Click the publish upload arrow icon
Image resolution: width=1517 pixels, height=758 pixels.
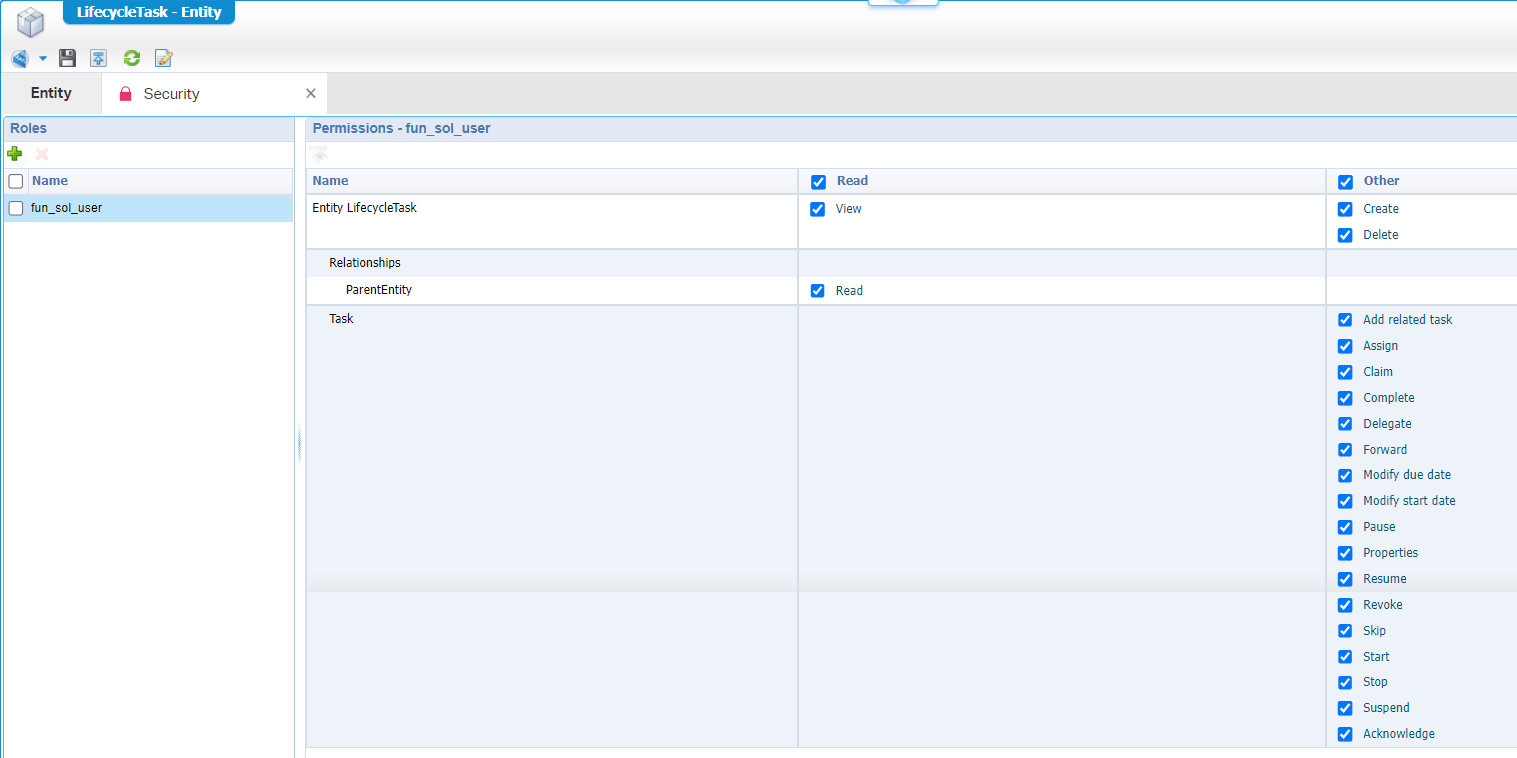[98, 58]
